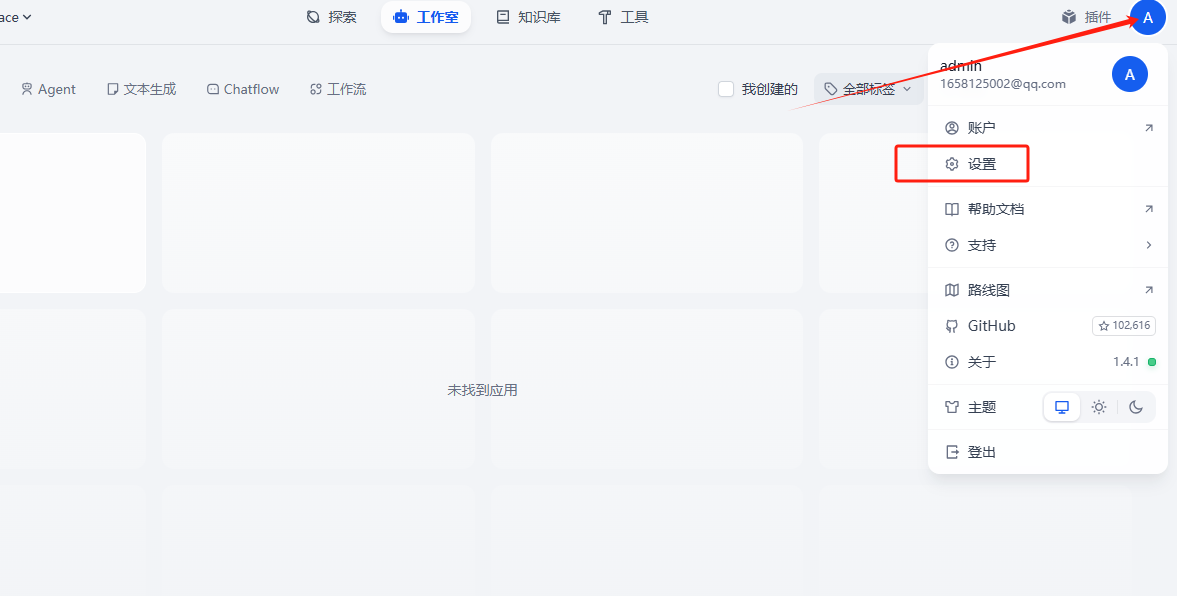Open the 路线图 menu entry
Viewport: 1177px width, 596px height.
click(x=1049, y=290)
